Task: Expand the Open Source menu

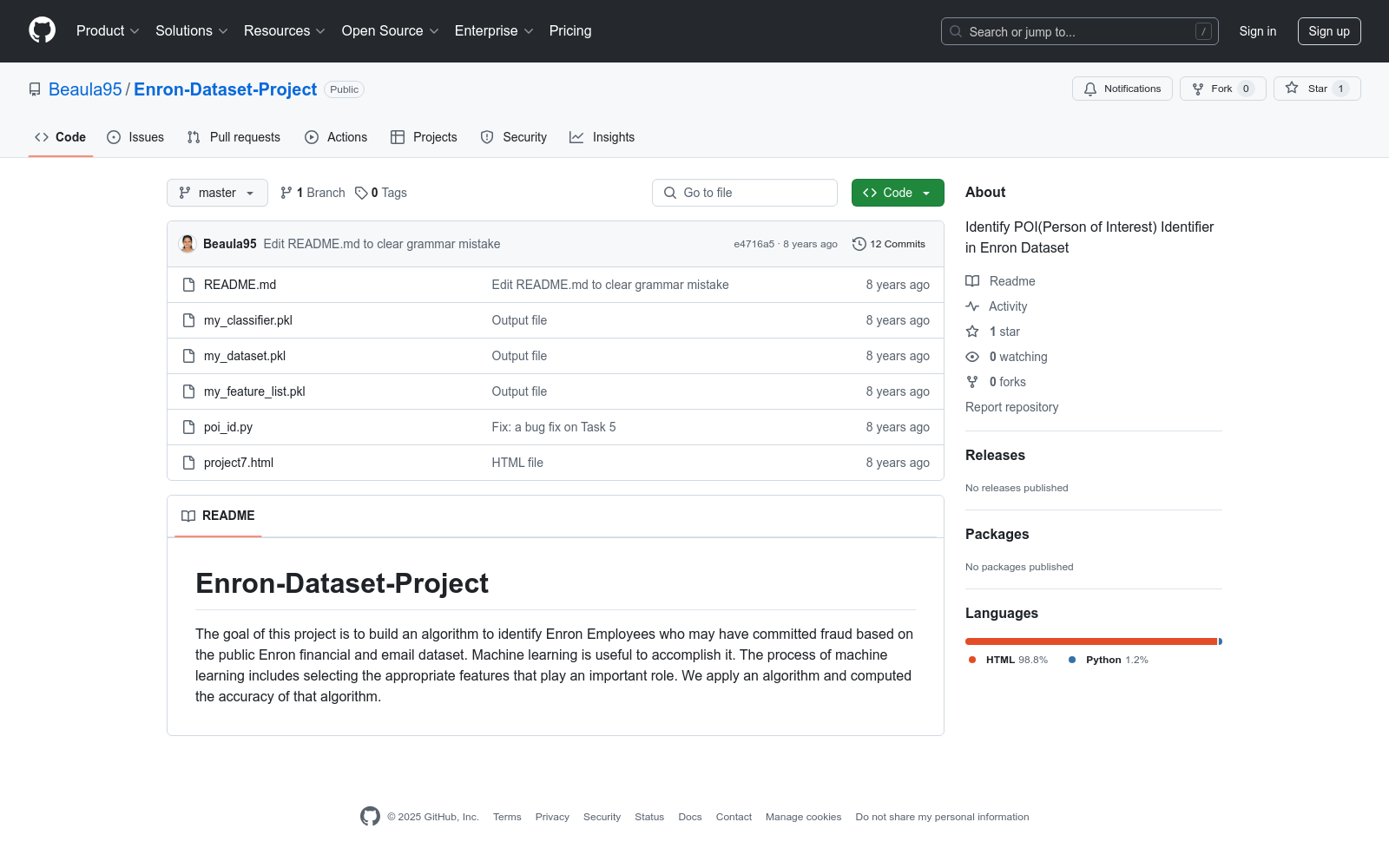Action: pos(391,31)
